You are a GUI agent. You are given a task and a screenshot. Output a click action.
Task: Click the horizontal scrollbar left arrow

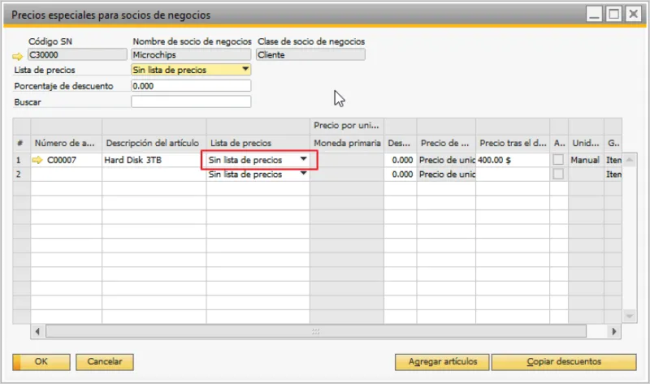pos(38,331)
